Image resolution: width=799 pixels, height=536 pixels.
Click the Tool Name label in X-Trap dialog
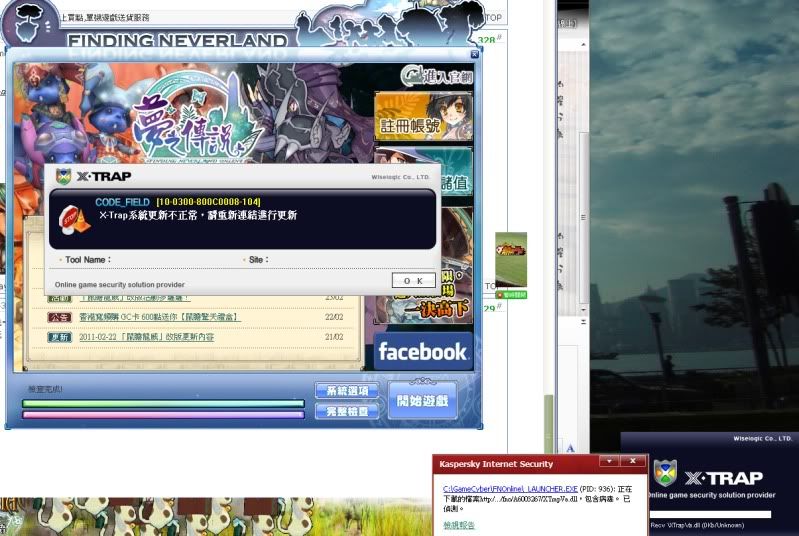(88, 260)
